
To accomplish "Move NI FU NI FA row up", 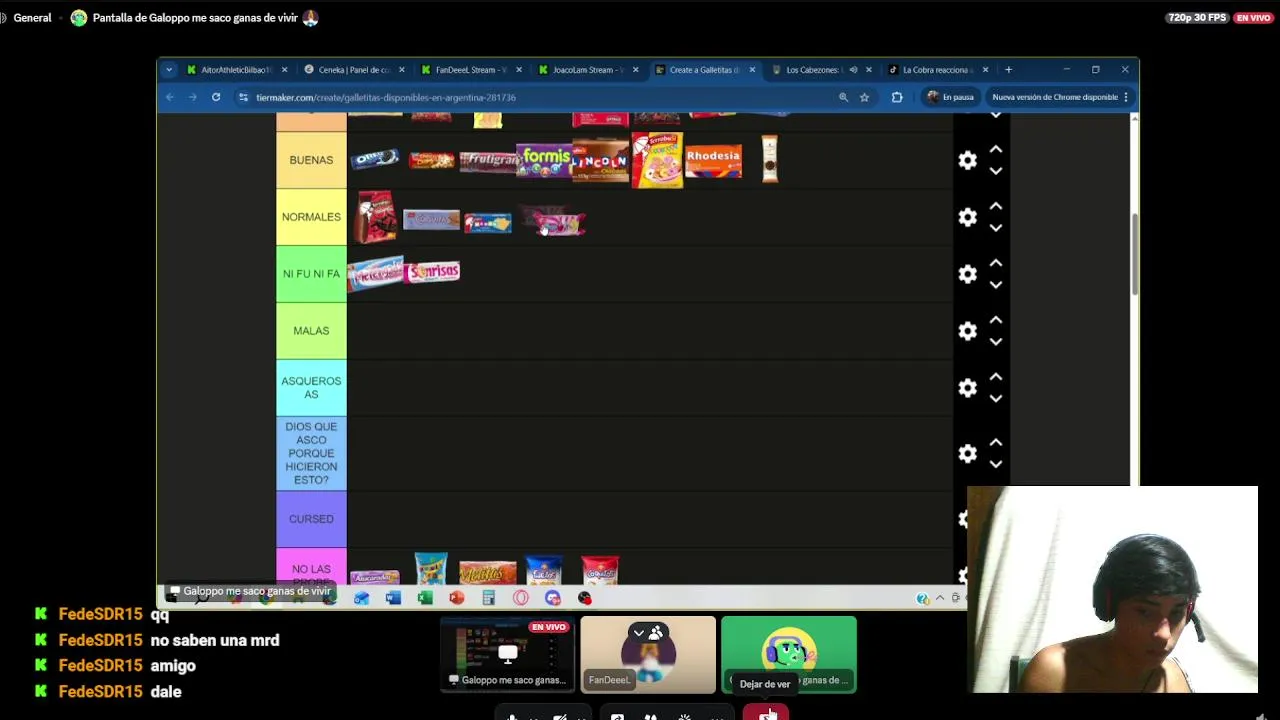I will 996,263.
